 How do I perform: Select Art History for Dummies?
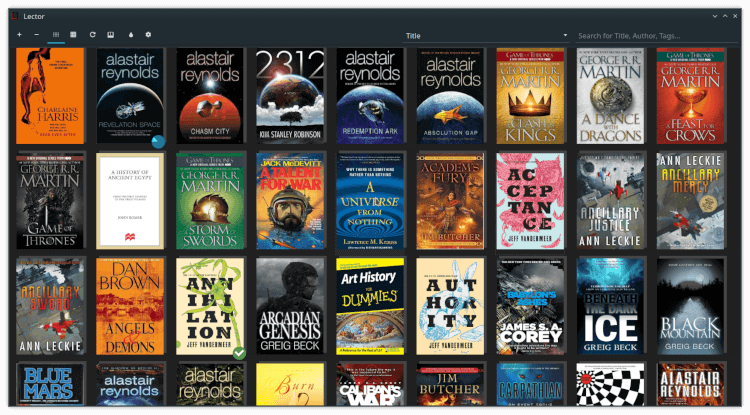[370, 306]
